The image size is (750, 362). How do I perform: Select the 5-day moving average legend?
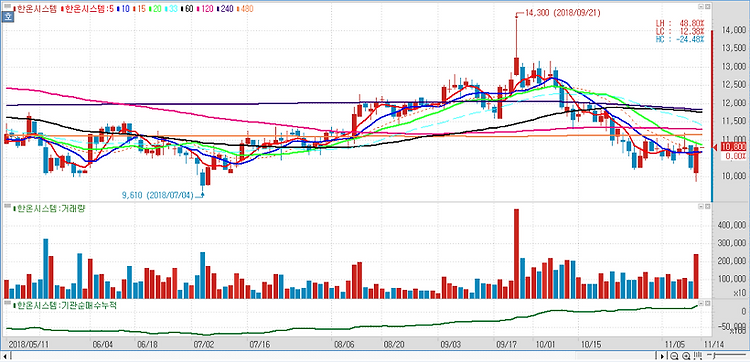[x=88, y=9]
